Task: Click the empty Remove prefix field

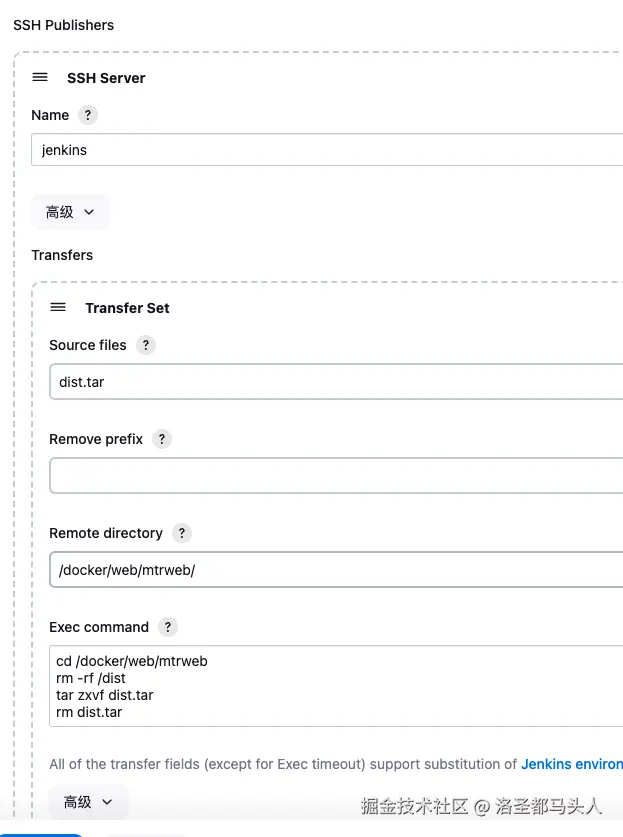Action: 335,476
